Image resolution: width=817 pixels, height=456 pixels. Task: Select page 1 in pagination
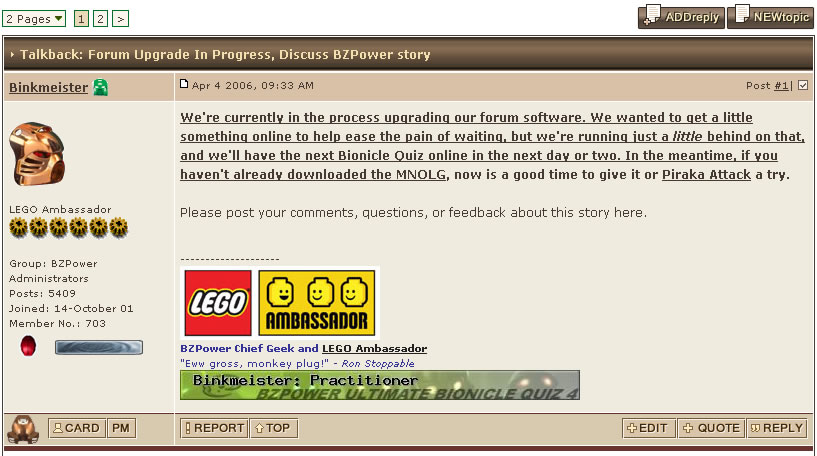point(81,19)
